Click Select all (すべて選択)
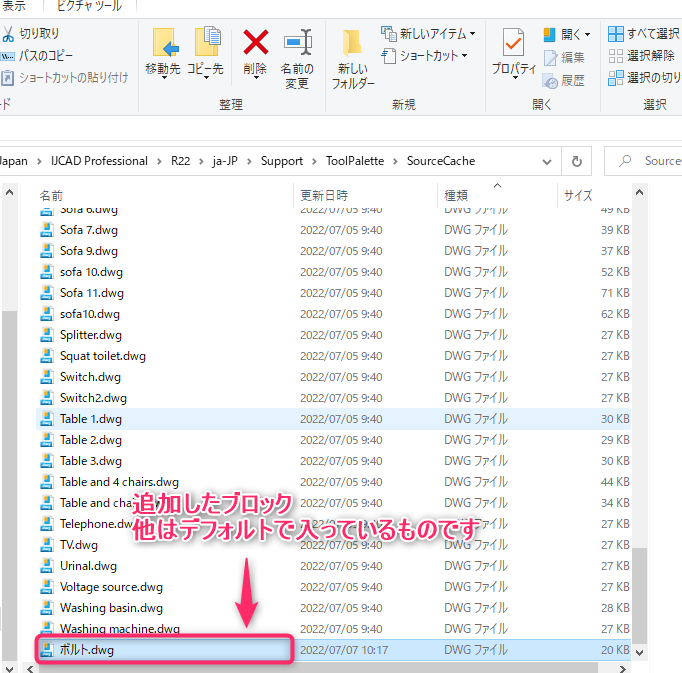Viewport: 682px width, 673px height. click(644, 33)
